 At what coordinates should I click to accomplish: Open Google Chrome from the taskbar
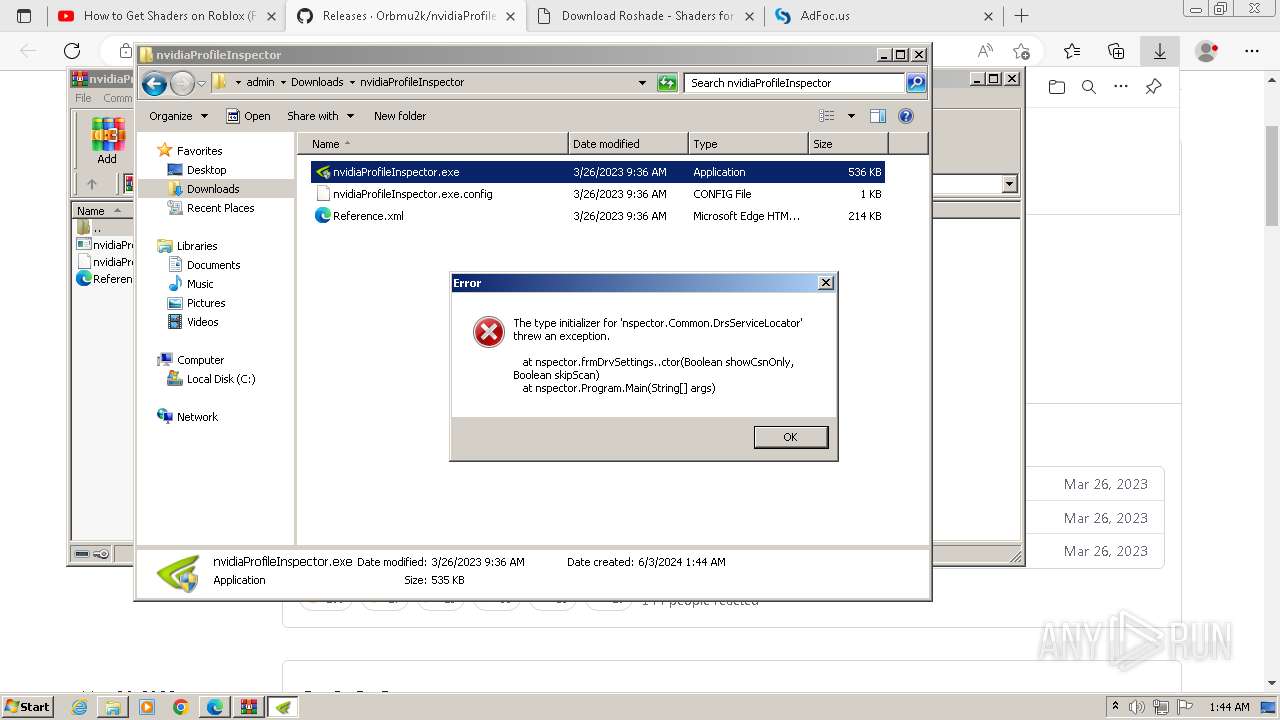(x=181, y=707)
